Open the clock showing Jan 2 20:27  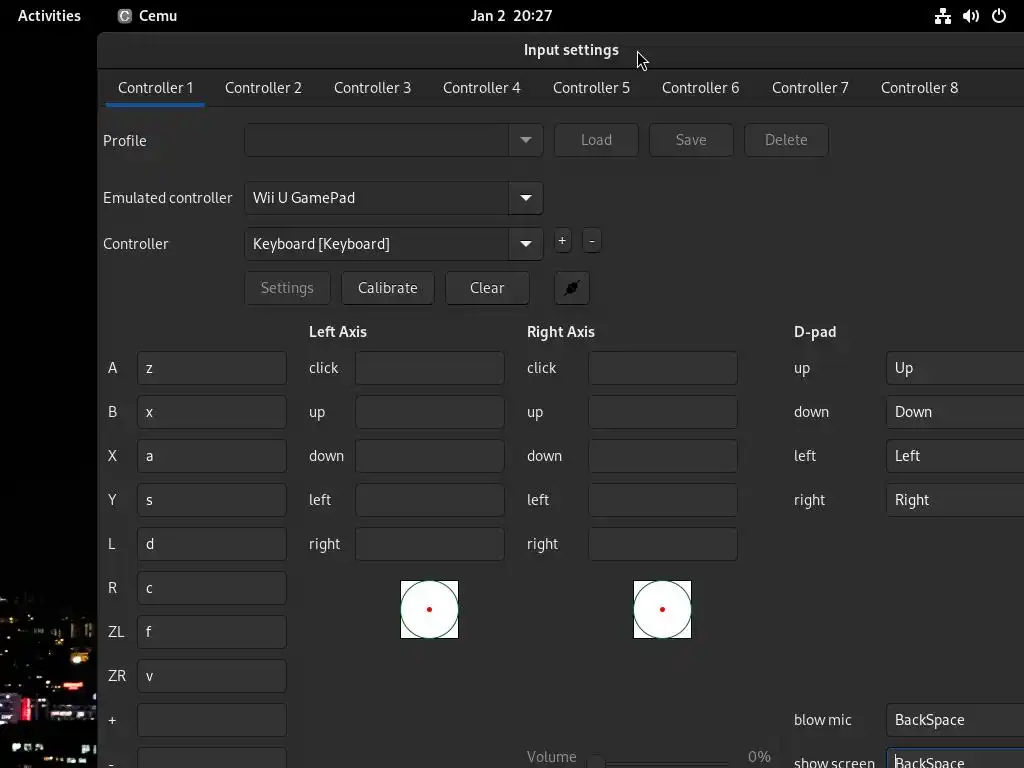(x=511, y=16)
